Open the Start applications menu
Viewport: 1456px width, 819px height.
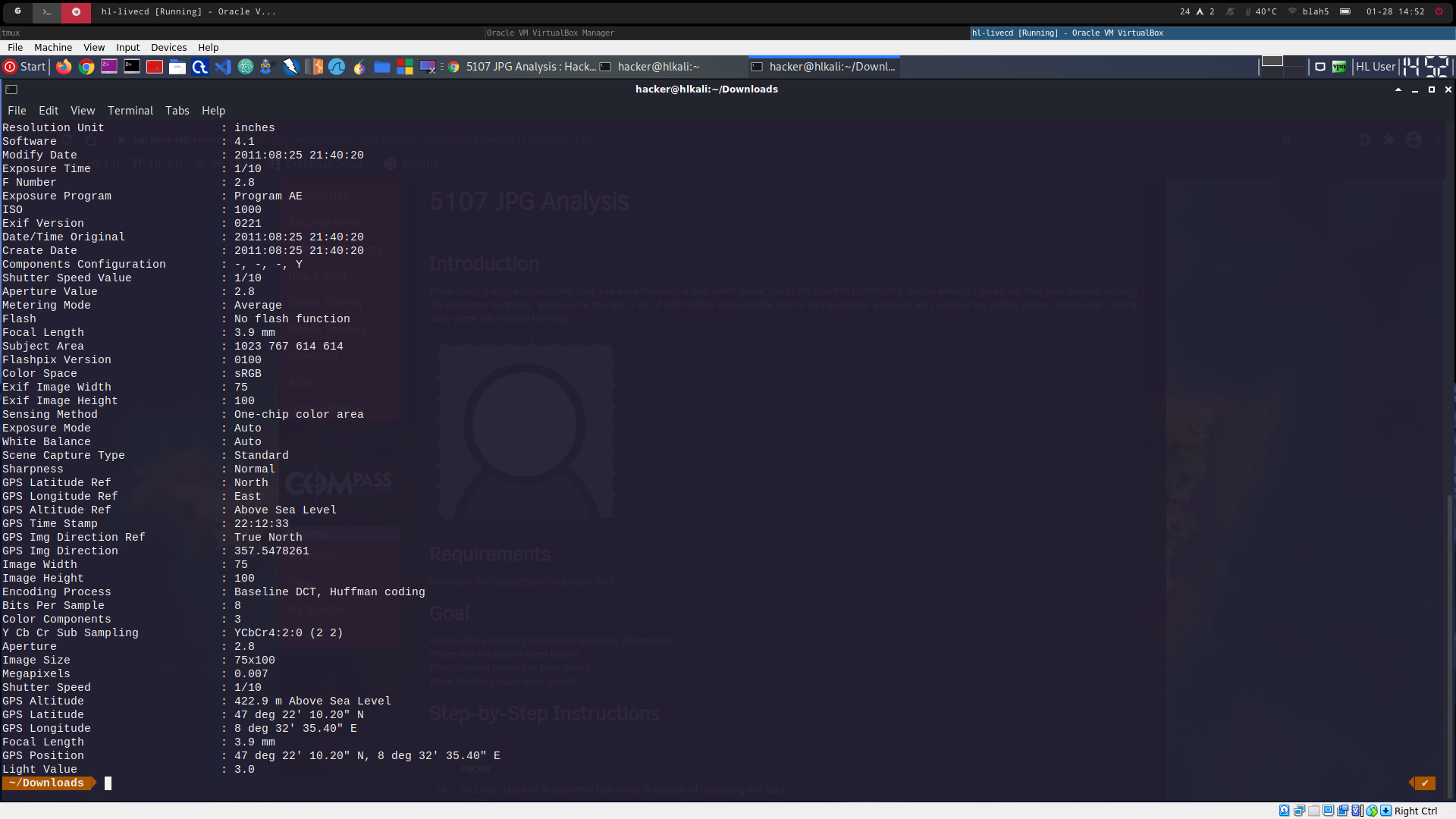click(25, 67)
